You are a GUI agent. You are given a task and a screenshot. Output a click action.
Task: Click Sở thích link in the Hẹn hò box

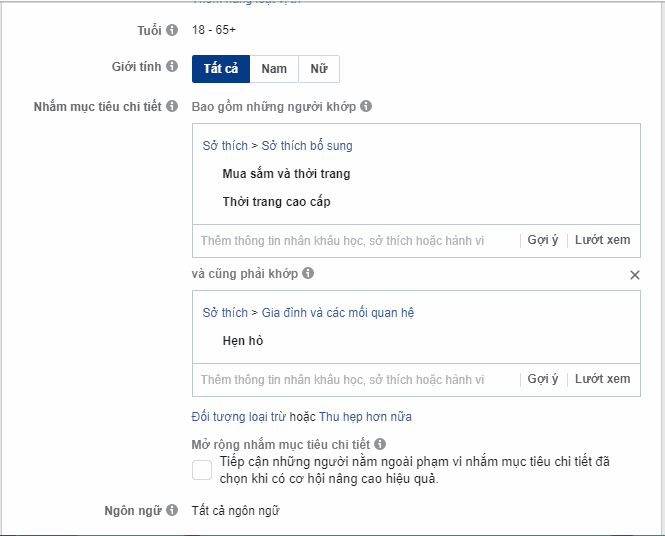pos(225,313)
